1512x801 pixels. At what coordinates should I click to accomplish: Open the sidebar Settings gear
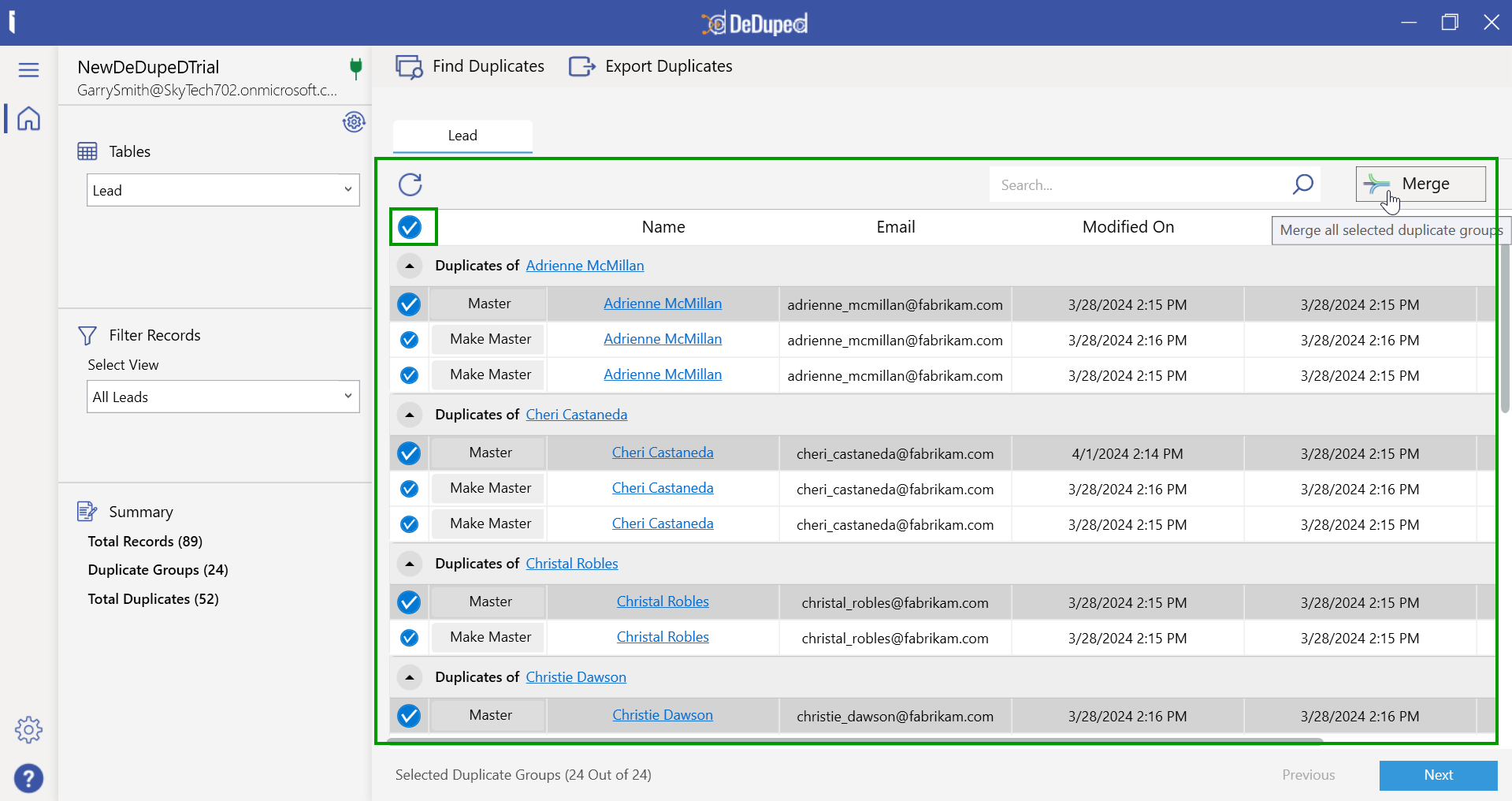28,730
